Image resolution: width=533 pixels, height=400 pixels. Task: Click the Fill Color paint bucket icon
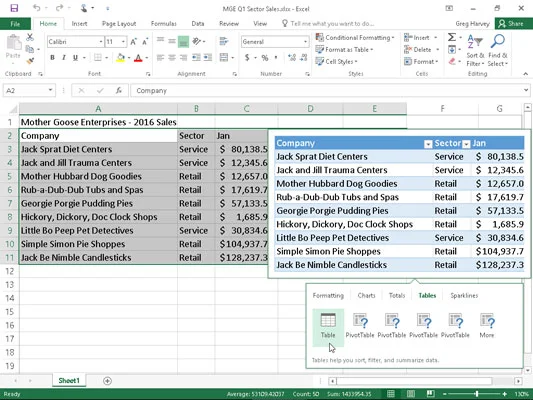(120, 57)
